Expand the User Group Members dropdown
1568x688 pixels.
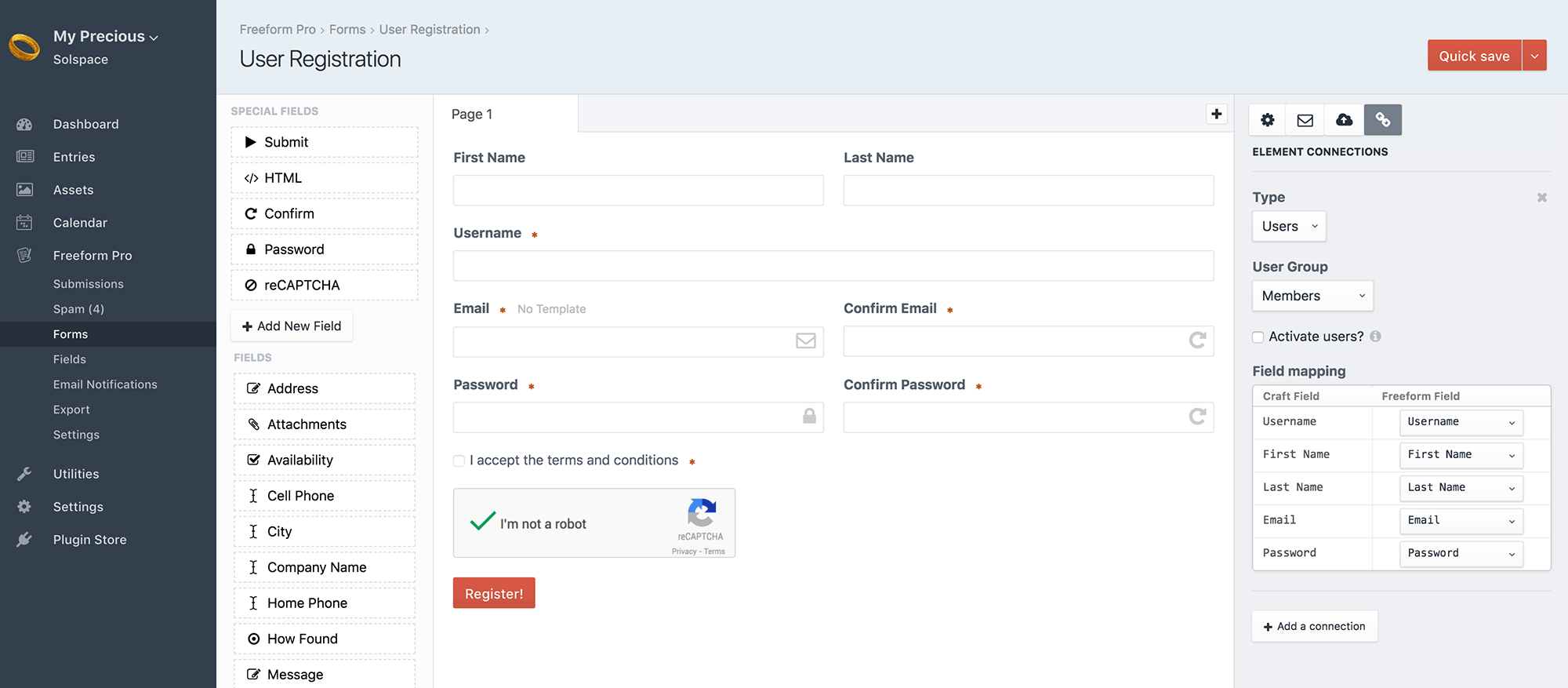click(x=1312, y=297)
